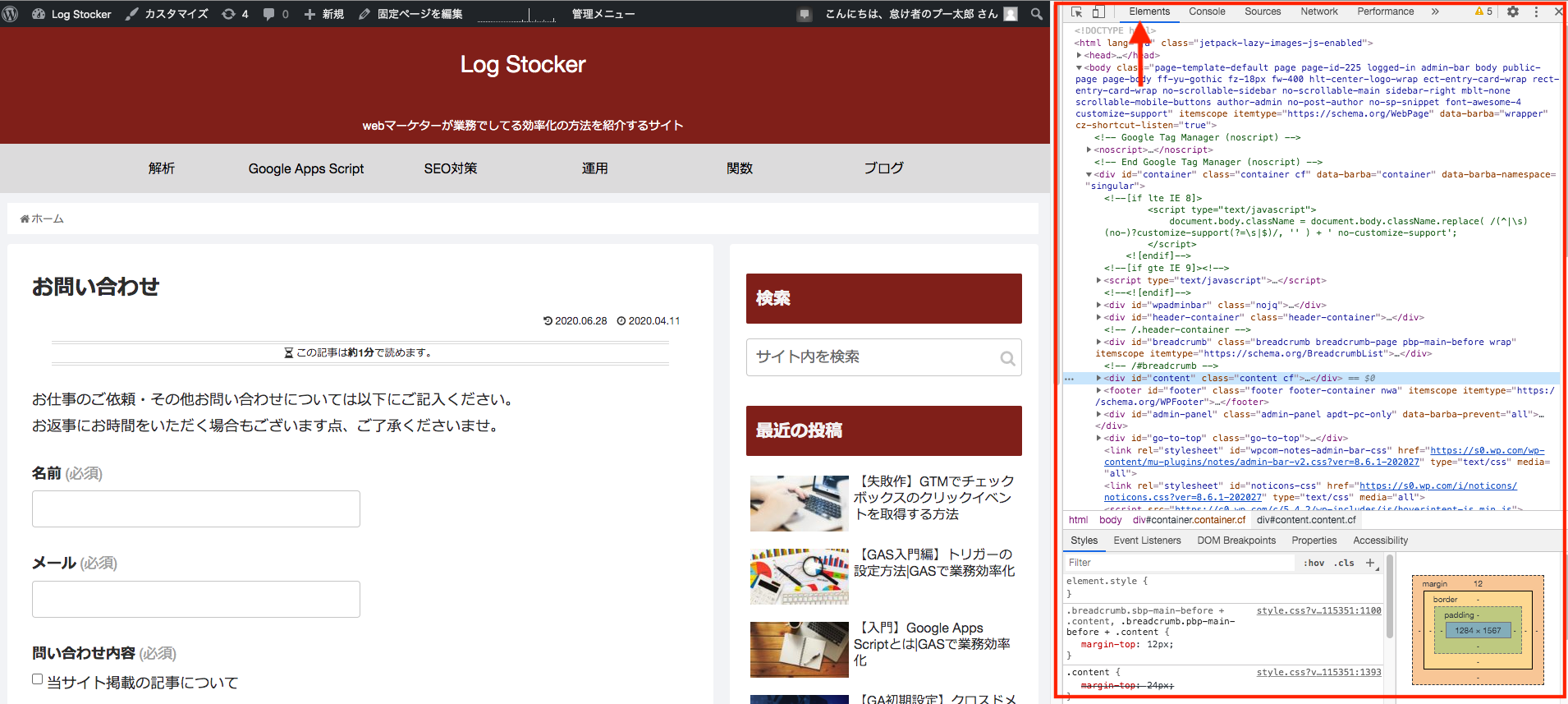Switch to the Console tab

point(1207,12)
